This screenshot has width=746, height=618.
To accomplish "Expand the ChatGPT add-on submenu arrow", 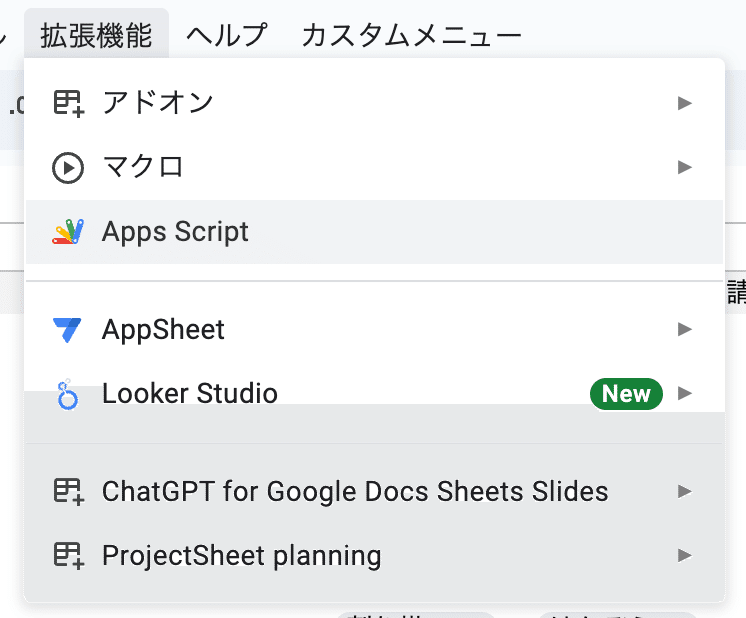I will pos(685,491).
